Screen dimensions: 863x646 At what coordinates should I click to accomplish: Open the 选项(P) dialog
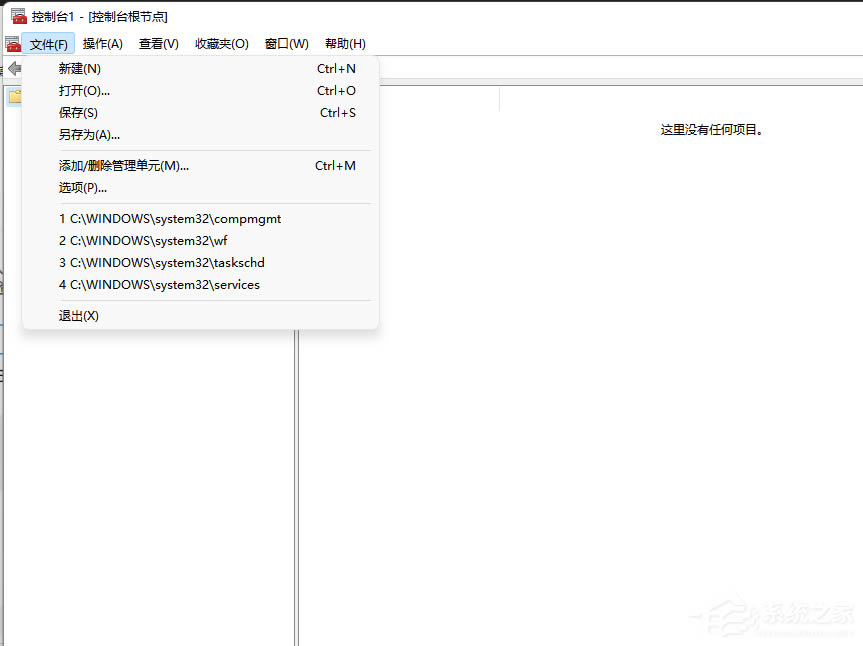coord(82,187)
